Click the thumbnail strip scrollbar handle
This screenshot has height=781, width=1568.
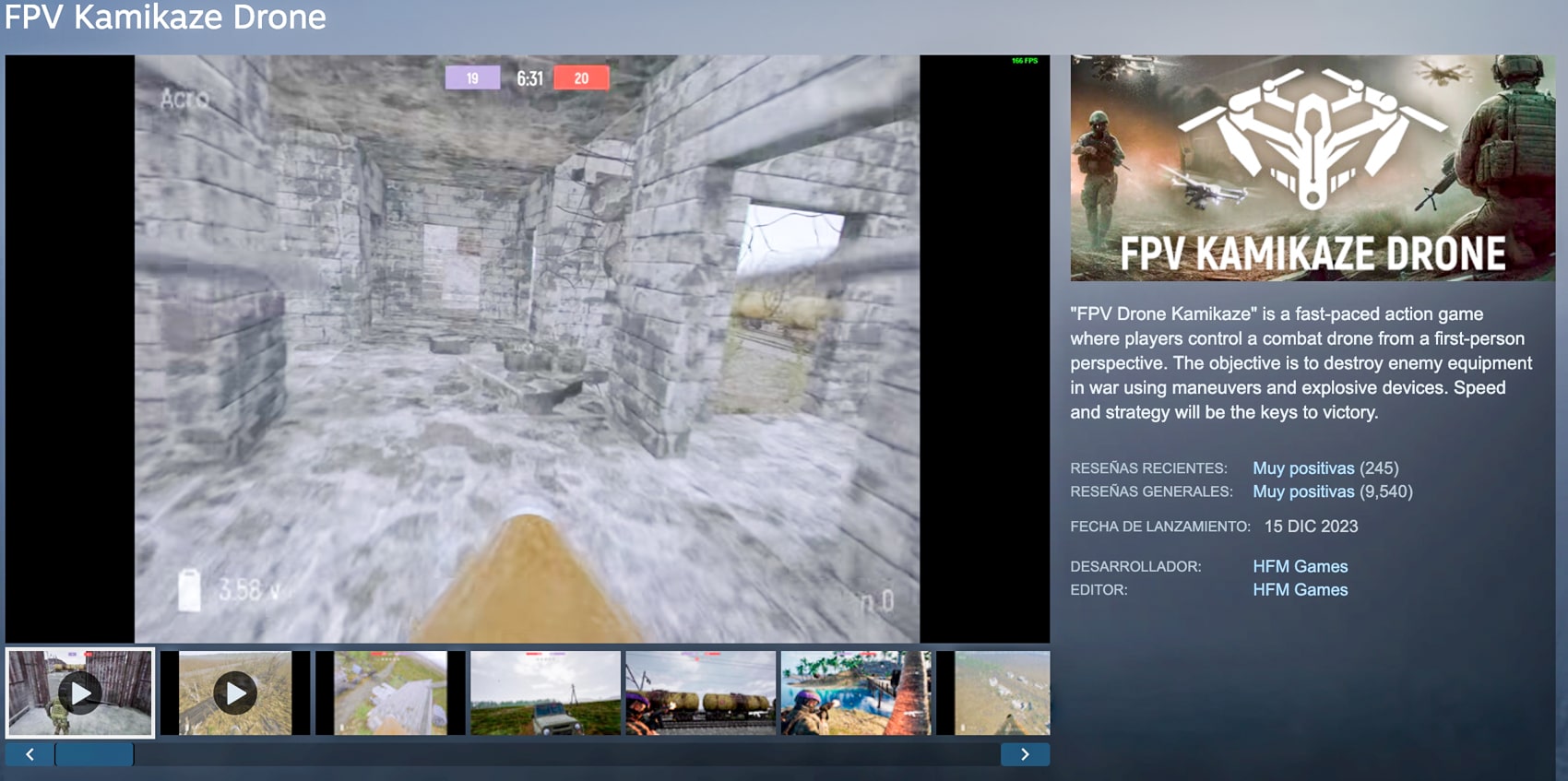click(94, 754)
